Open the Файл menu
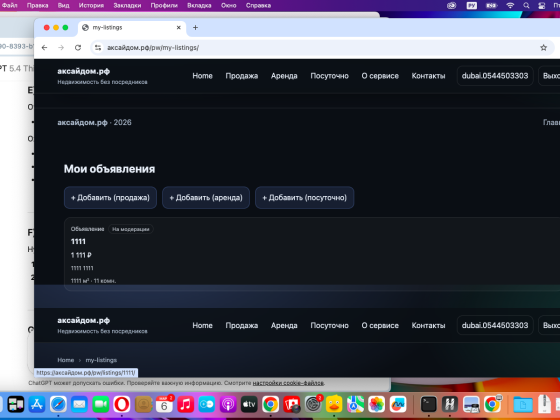The height and width of the screenshot is (420, 560). (x=10, y=5)
